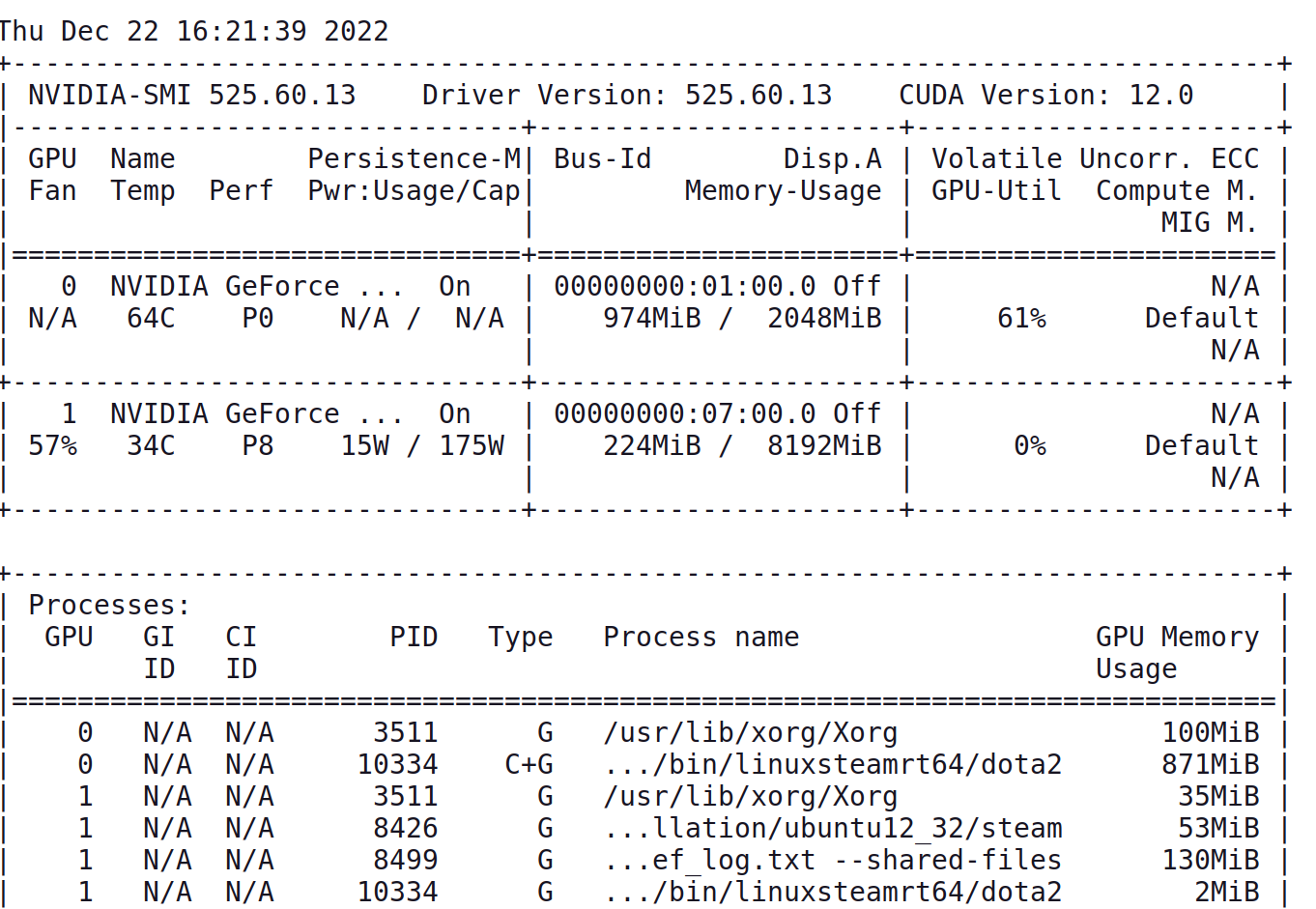Click process '...llation/ubuntu12_32/steam'

point(833,828)
